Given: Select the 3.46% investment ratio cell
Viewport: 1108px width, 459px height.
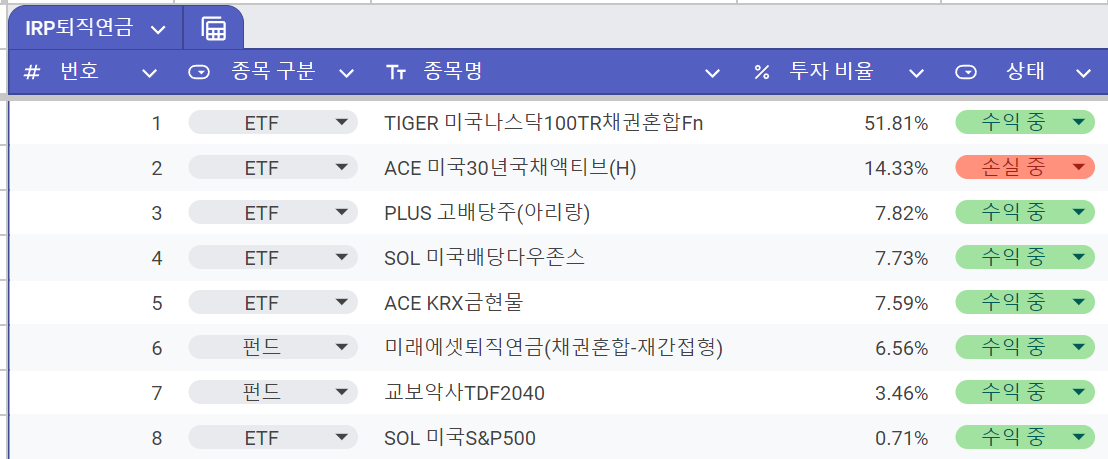Looking at the screenshot, I should pos(839,393).
